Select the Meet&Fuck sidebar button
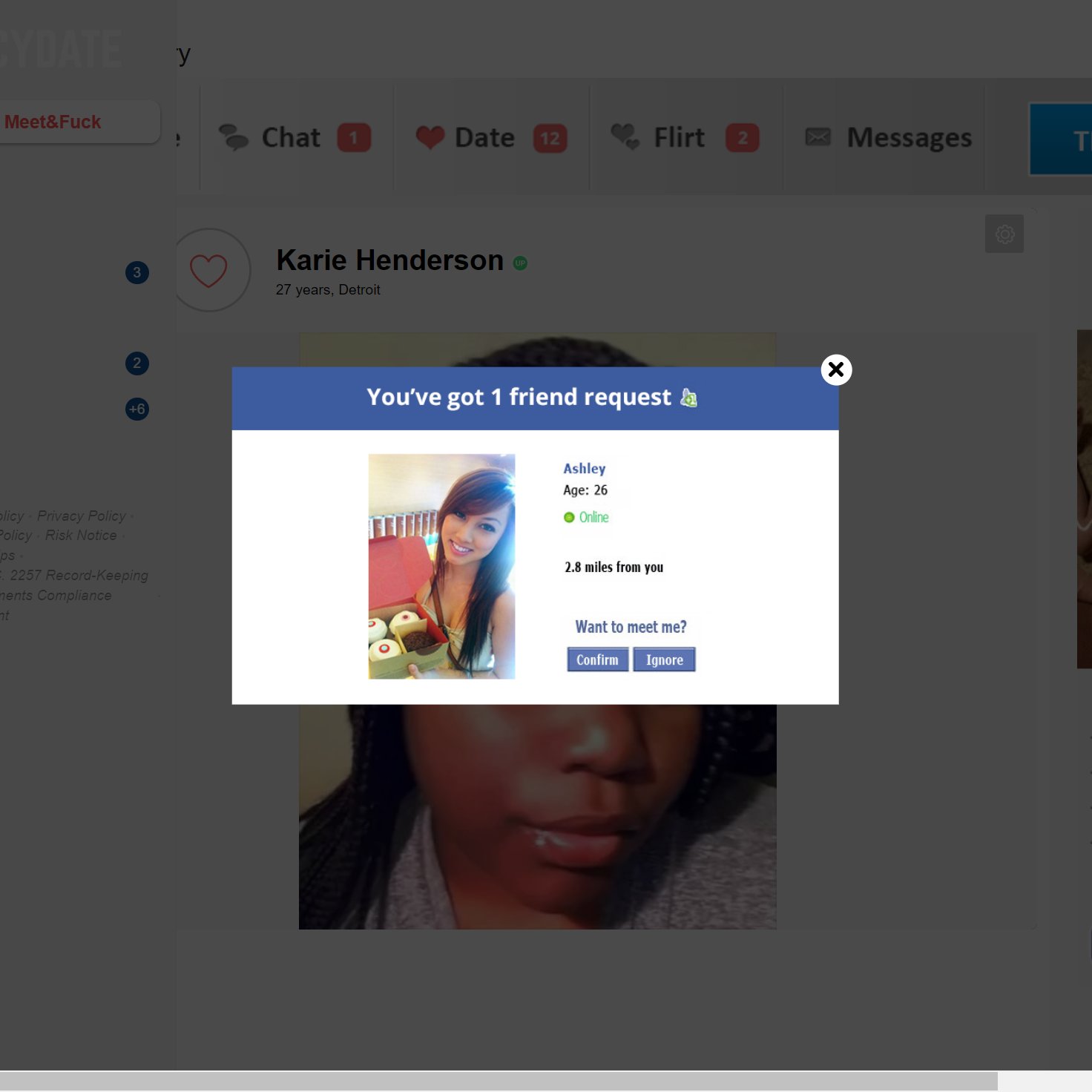Viewport: 1092px width, 1092px height. (x=79, y=122)
